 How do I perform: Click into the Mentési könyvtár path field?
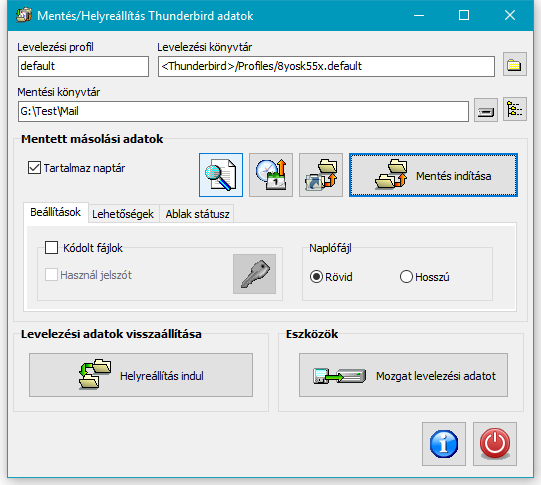coord(243,111)
